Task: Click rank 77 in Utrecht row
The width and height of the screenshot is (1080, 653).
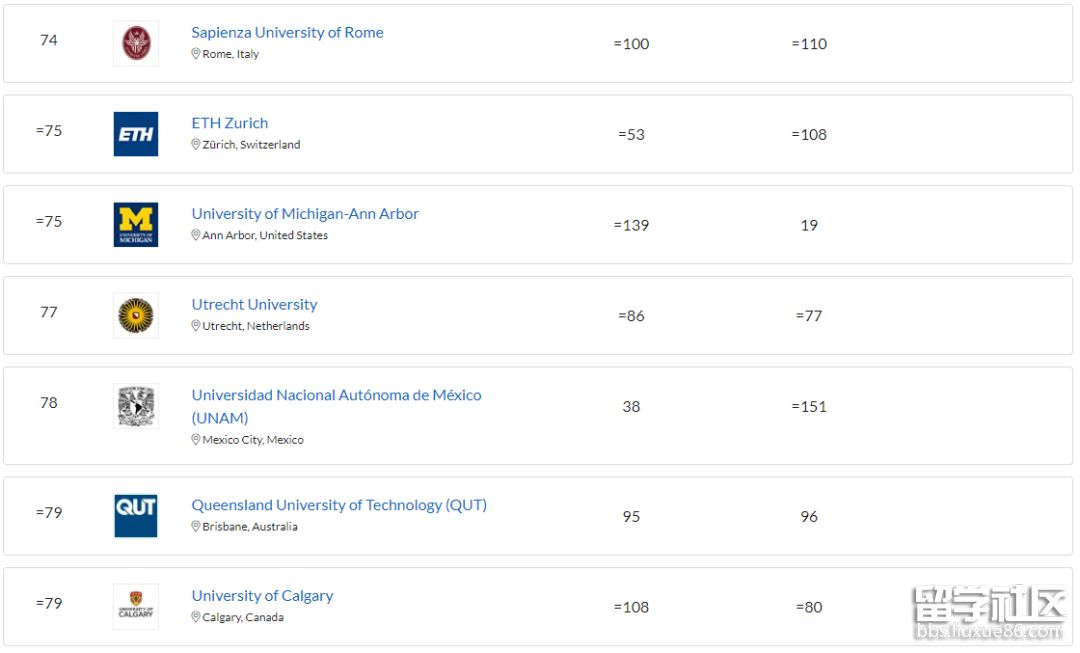Action: click(49, 312)
